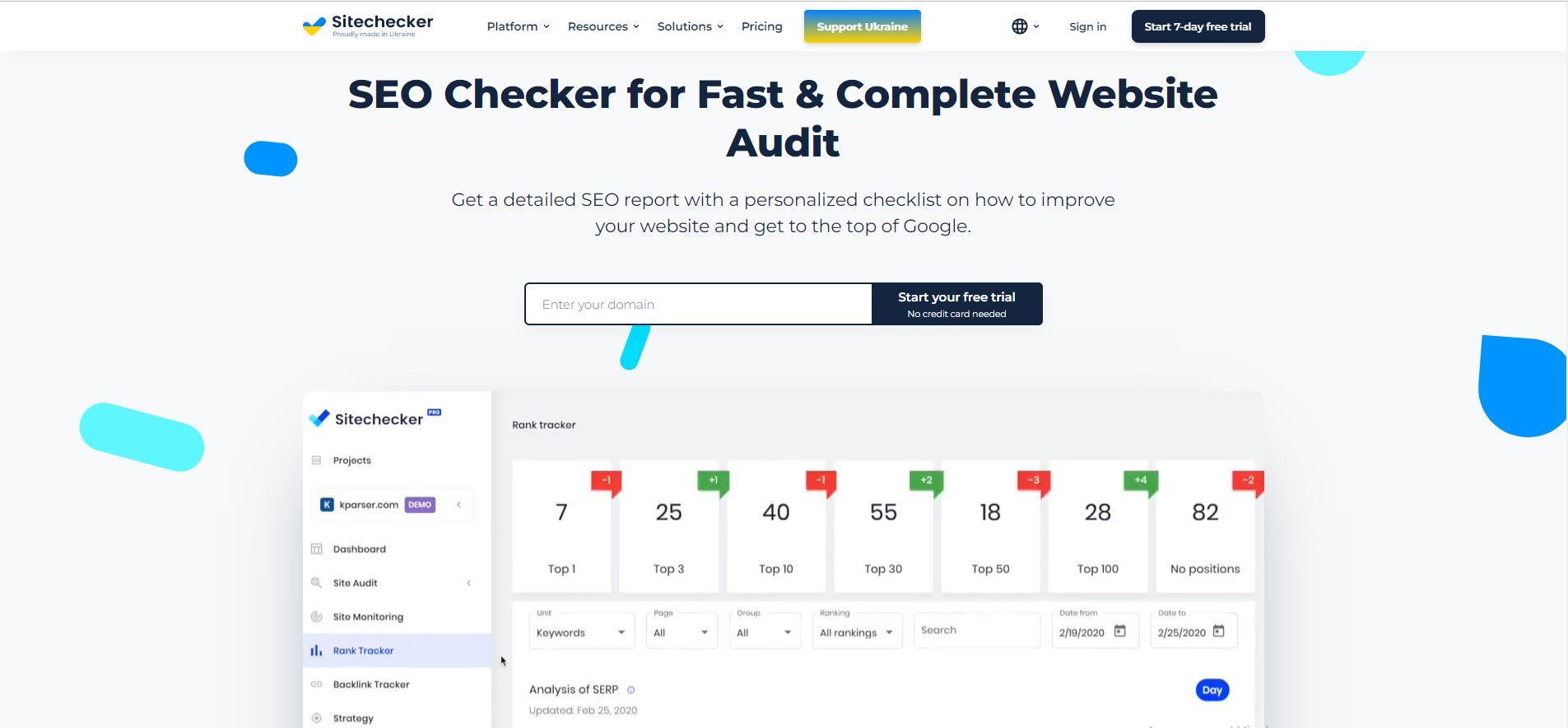
Task: Click the kparser.com K favicon
Action: (x=327, y=505)
